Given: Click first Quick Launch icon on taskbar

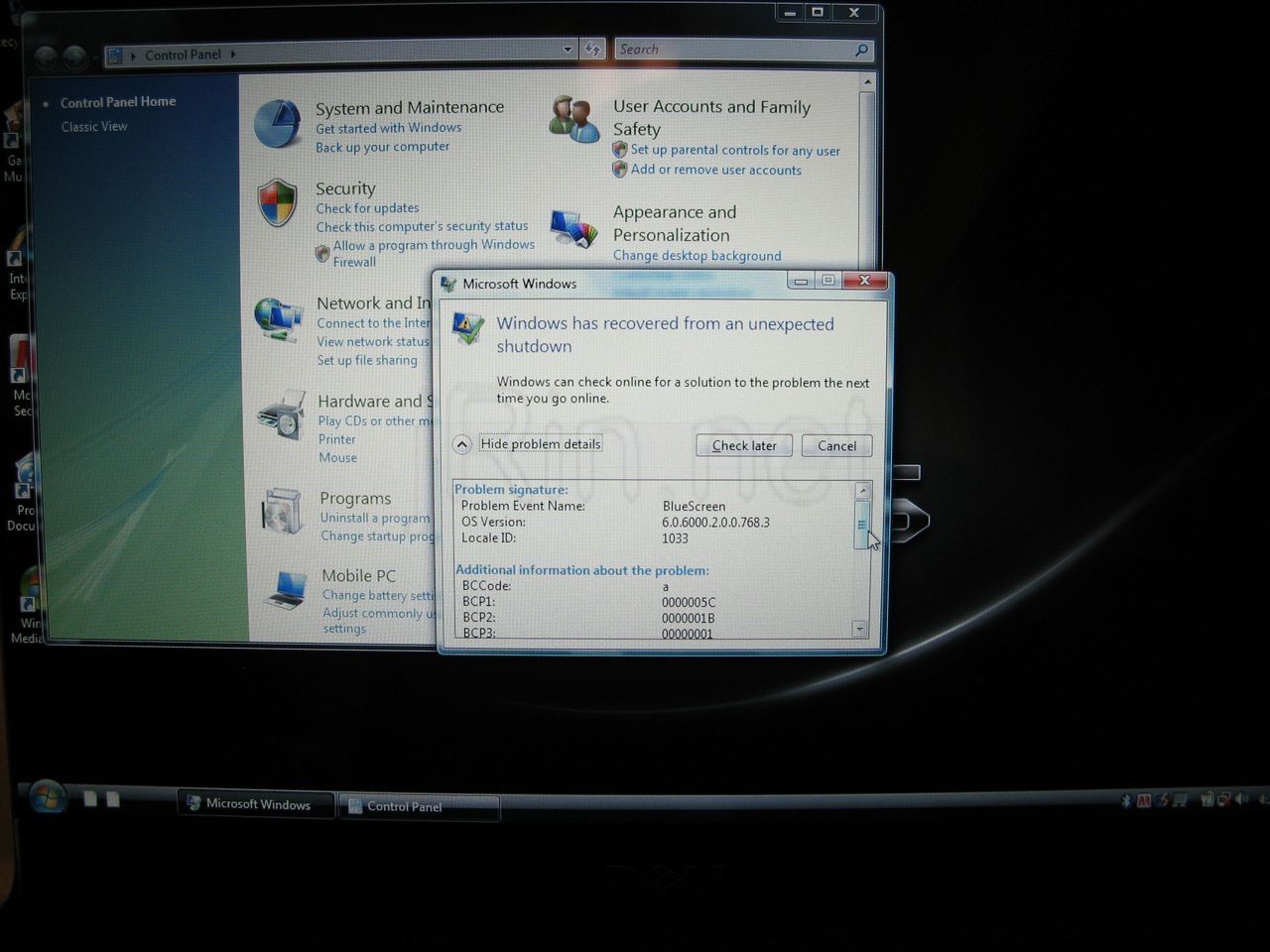Looking at the screenshot, I should (90, 798).
